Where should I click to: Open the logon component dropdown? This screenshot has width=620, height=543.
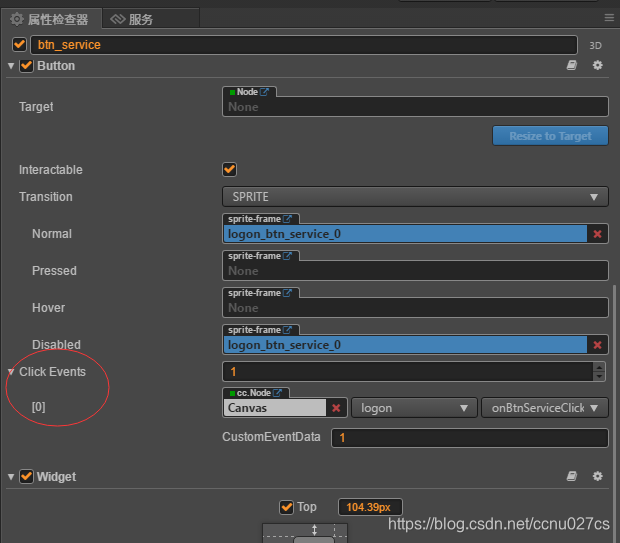click(414, 408)
